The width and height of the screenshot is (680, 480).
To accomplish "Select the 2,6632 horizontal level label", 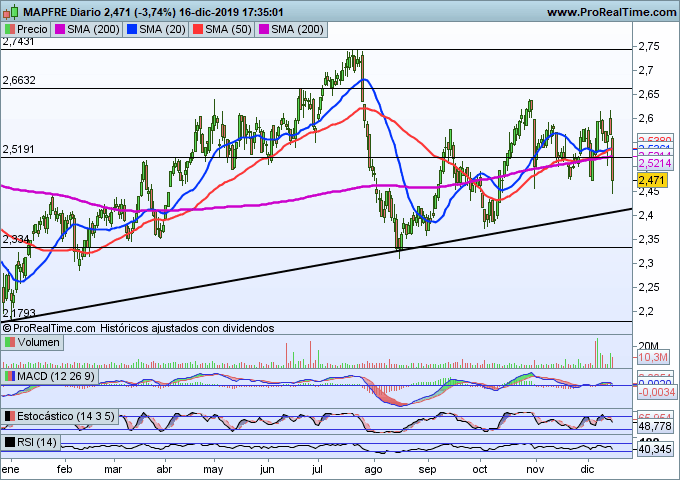I will (19, 80).
